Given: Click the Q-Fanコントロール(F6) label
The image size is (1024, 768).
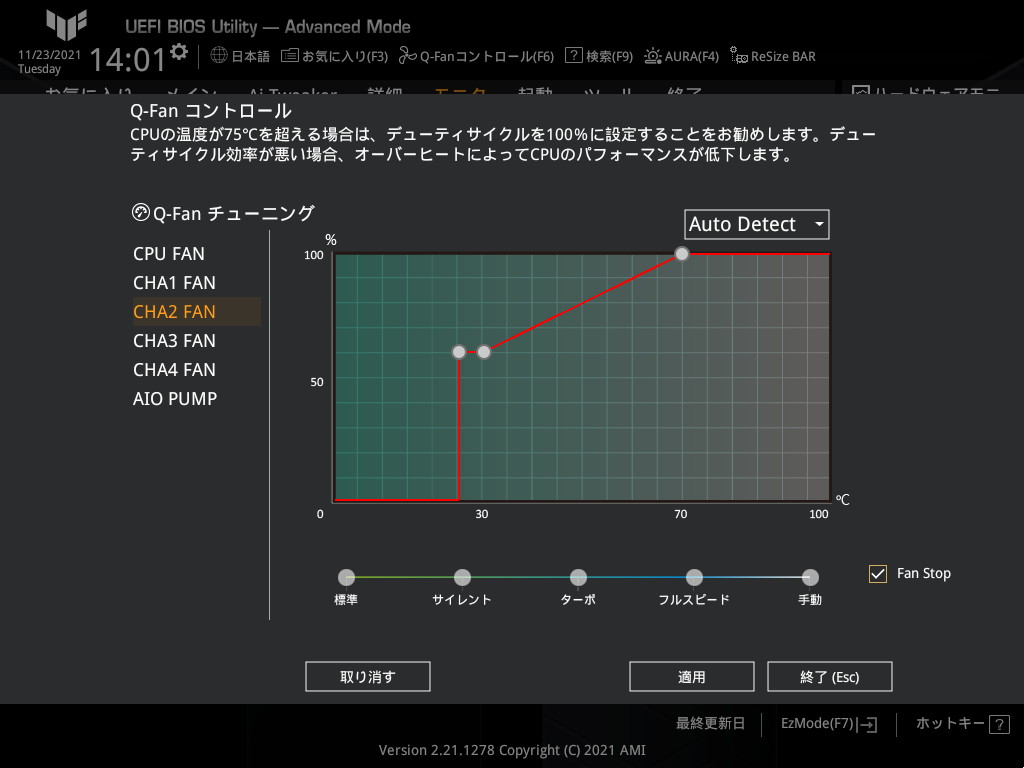Looking at the screenshot, I should pyautogui.click(x=487, y=57).
